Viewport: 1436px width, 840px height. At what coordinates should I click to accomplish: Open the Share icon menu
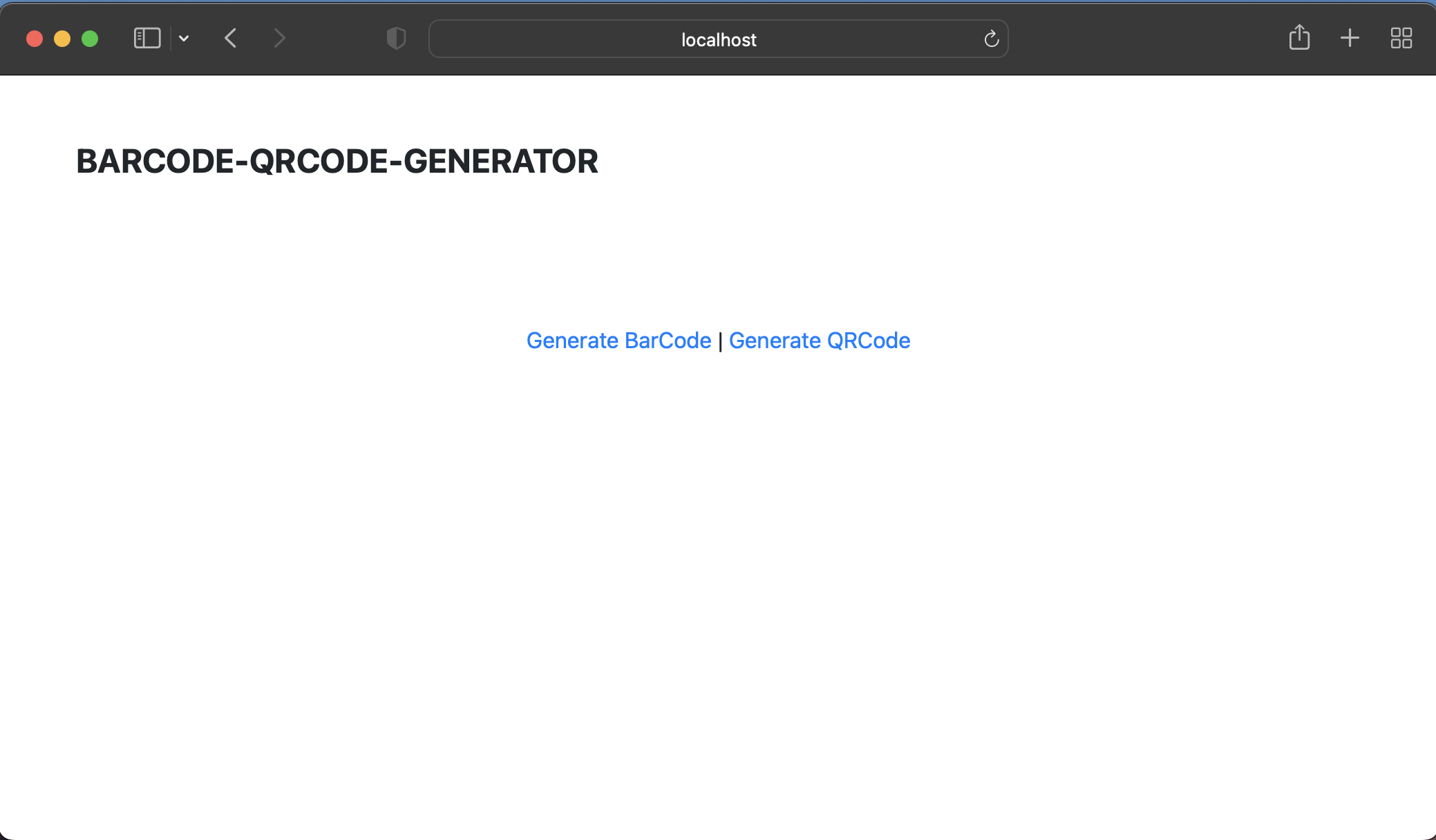click(x=1299, y=37)
